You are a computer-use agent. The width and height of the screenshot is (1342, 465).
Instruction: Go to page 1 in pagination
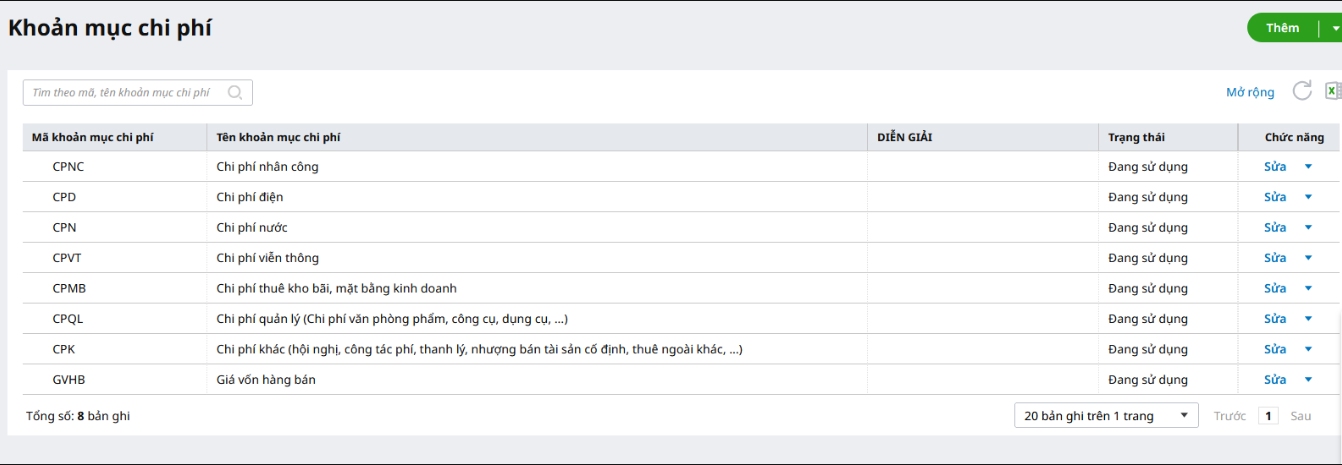pos(1268,416)
